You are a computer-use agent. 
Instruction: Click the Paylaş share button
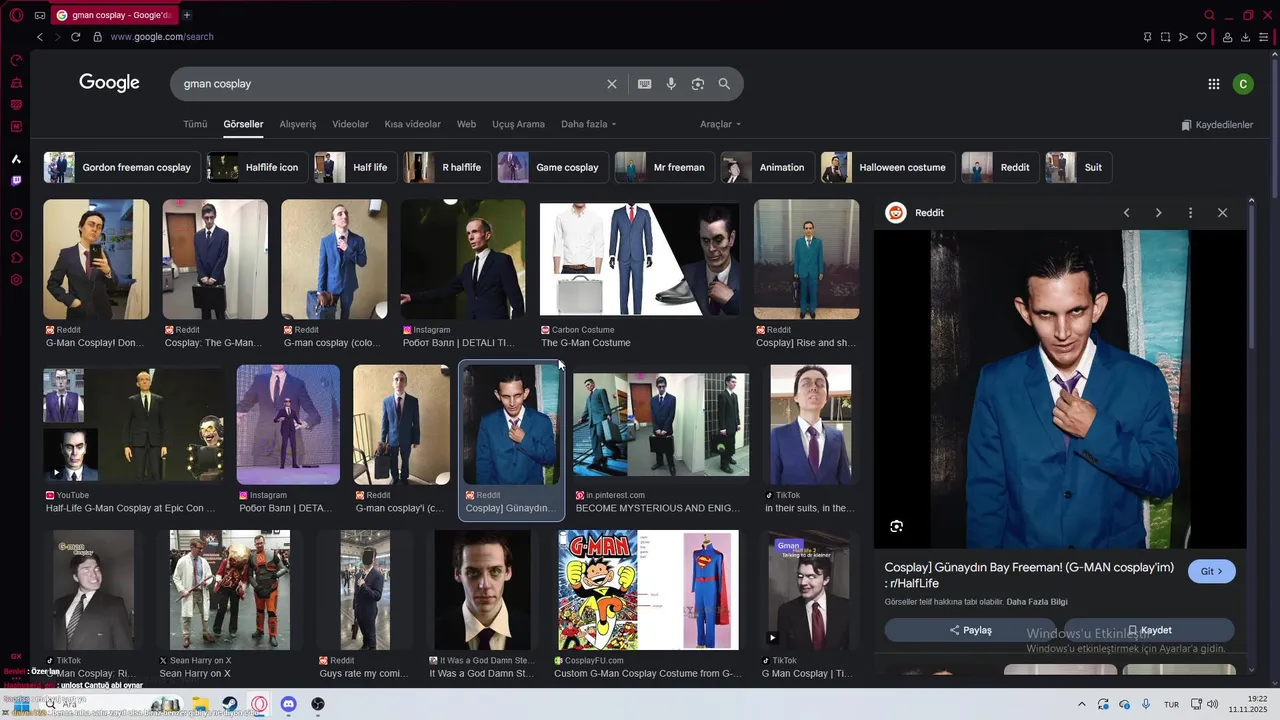970,630
